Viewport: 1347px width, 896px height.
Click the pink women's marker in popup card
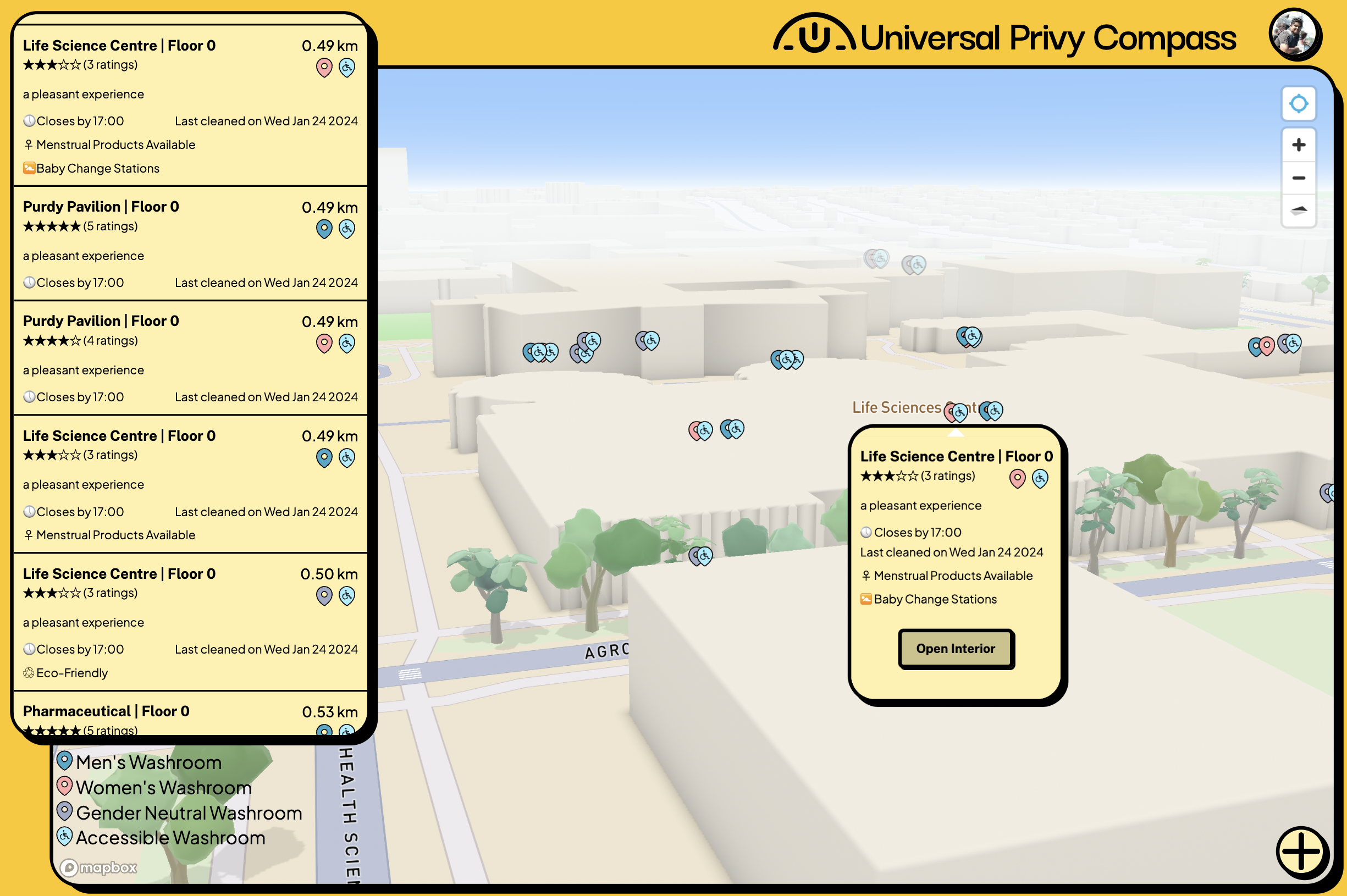pos(1017,478)
